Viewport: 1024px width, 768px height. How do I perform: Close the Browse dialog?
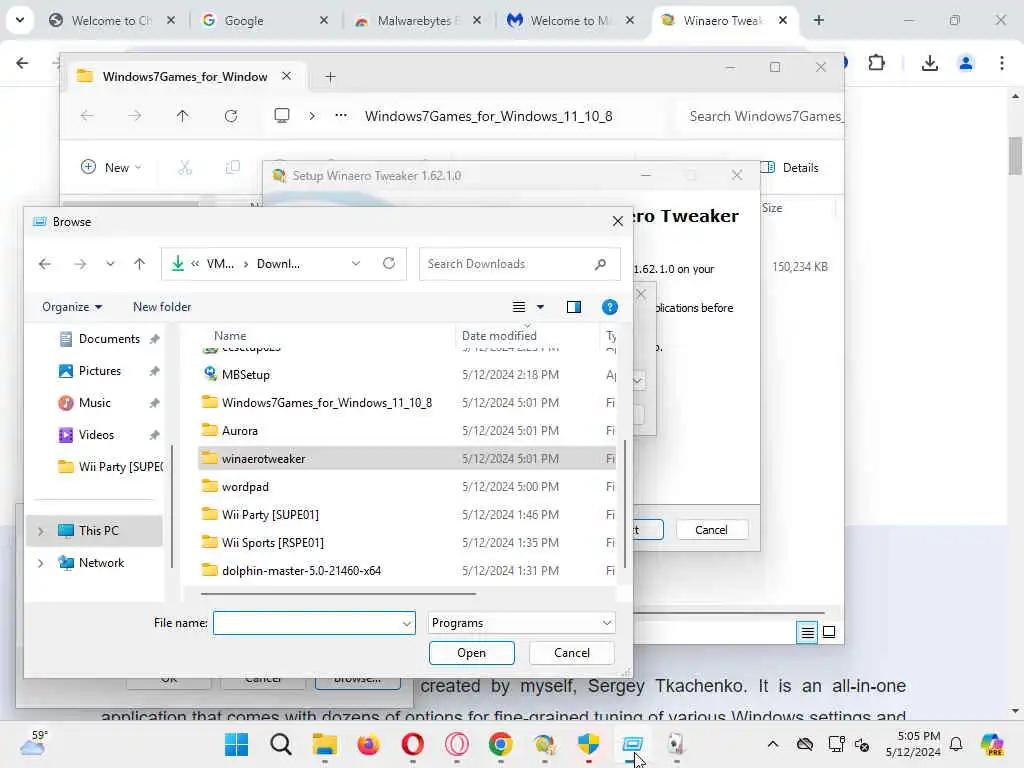(x=617, y=221)
